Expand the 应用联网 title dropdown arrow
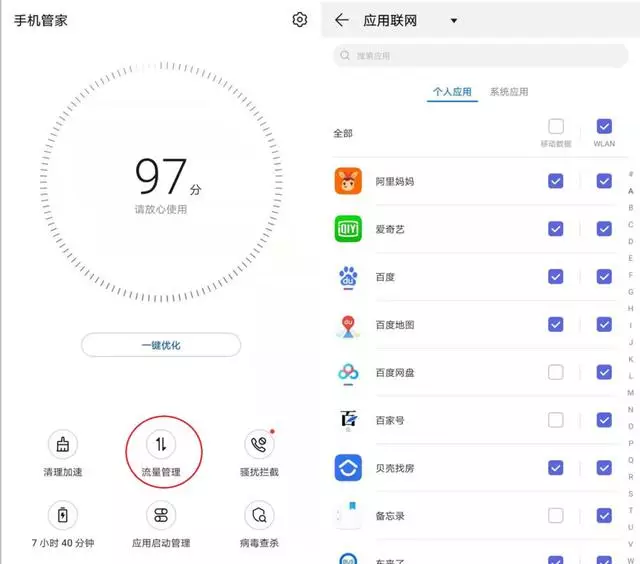Screen dimensions: 640x564 click(x=453, y=20)
